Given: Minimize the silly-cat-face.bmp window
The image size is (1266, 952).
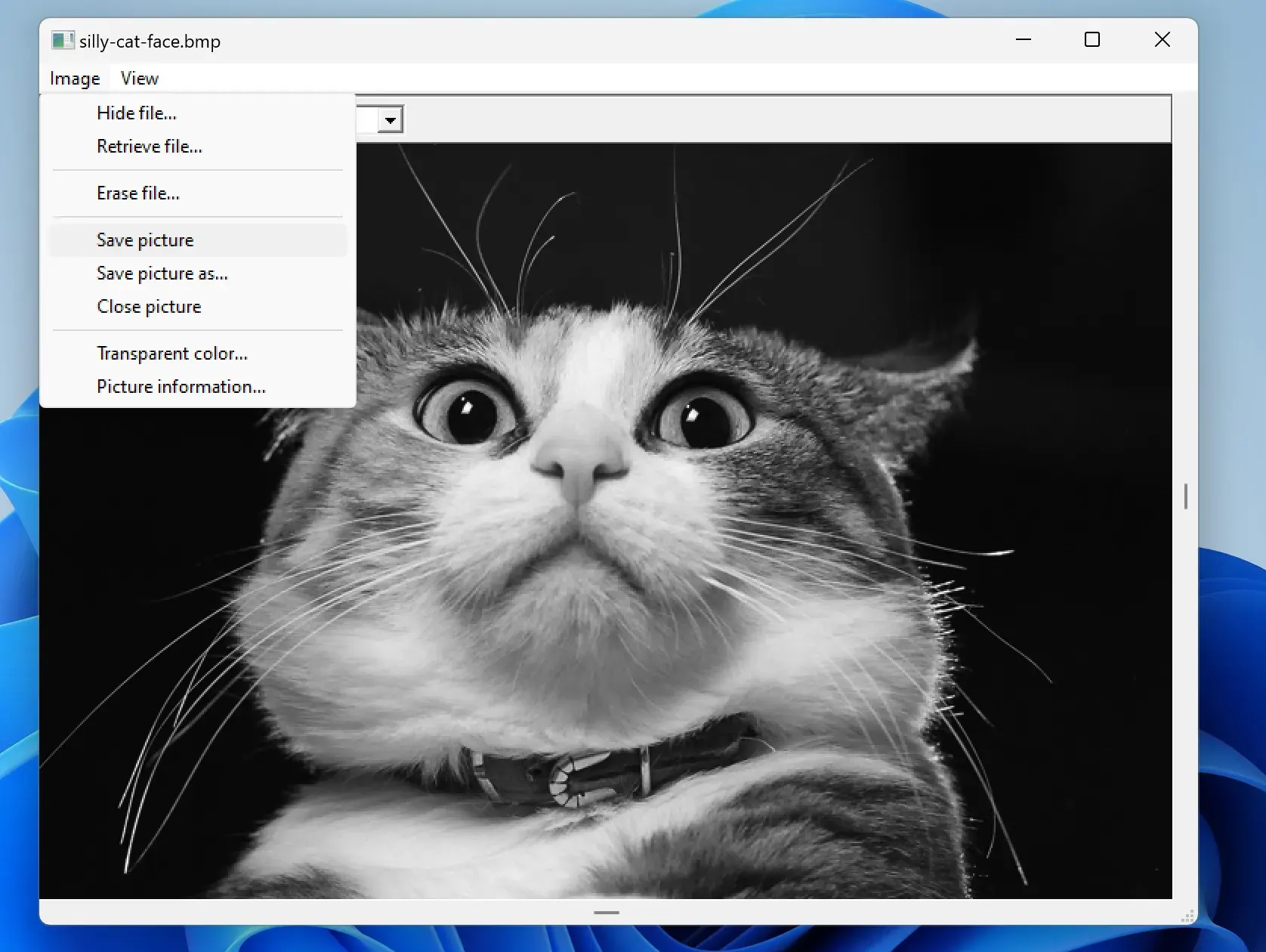Looking at the screenshot, I should [1024, 40].
